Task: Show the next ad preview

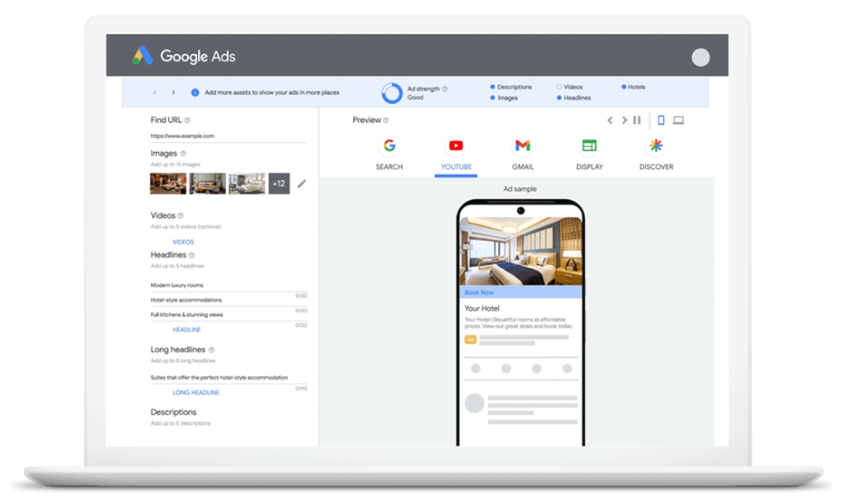Action: coord(624,120)
